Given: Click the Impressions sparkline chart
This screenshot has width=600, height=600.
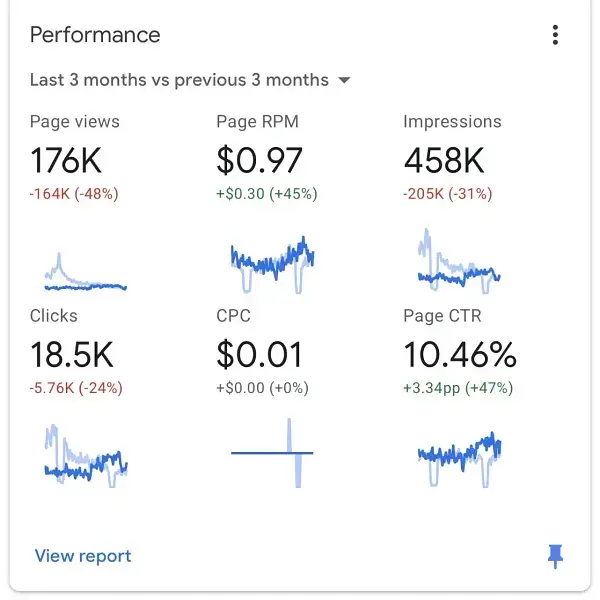Looking at the screenshot, I should (457, 262).
